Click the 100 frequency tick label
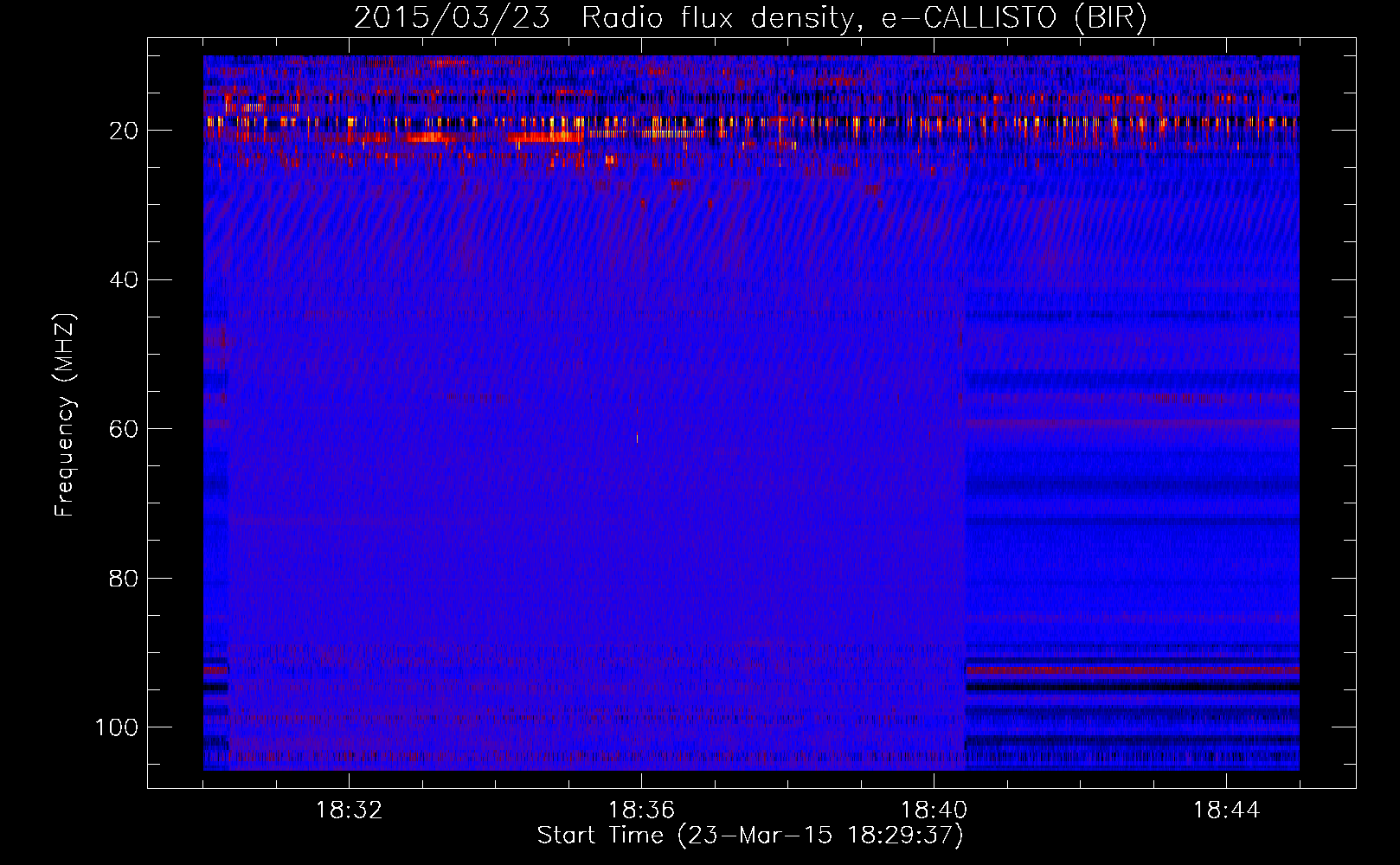 coord(117,727)
